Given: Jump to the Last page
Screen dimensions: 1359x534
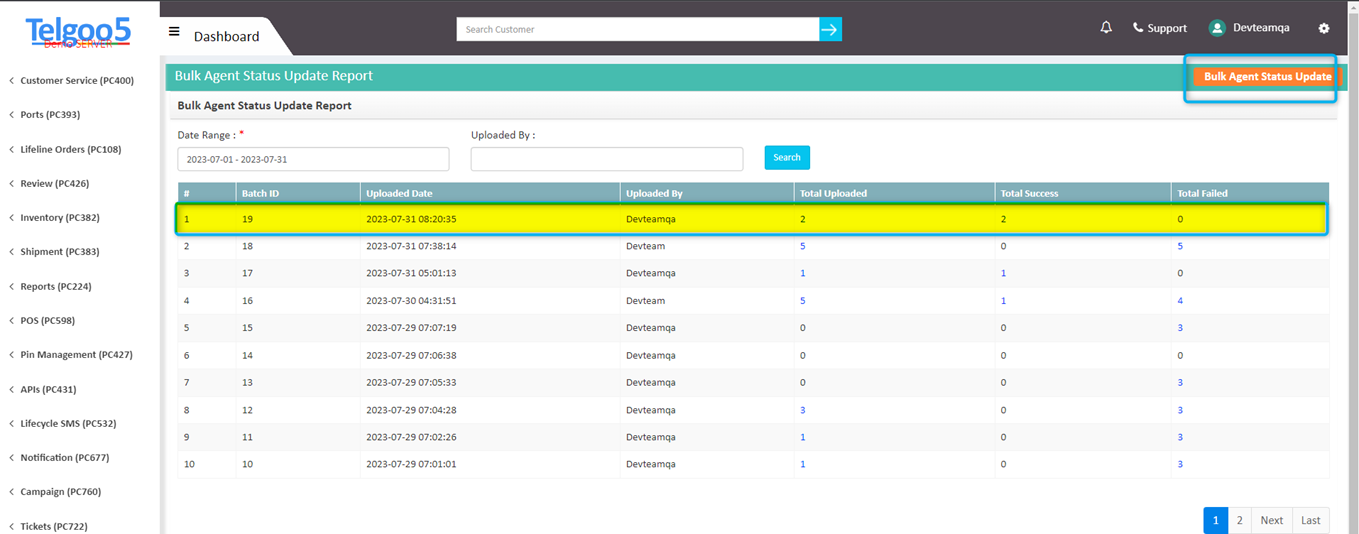Looking at the screenshot, I should tap(1311, 520).
